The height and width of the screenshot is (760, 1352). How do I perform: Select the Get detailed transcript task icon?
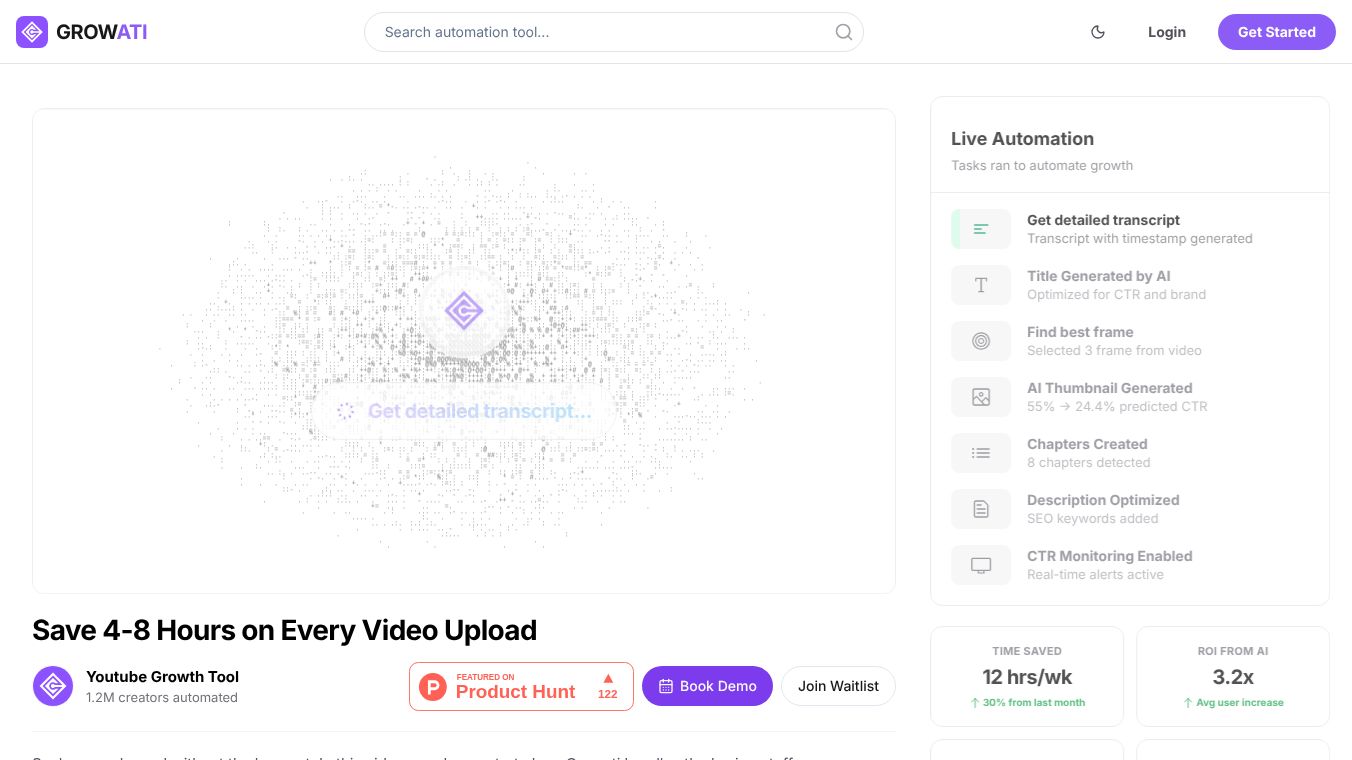pyautogui.click(x=981, y=229)
